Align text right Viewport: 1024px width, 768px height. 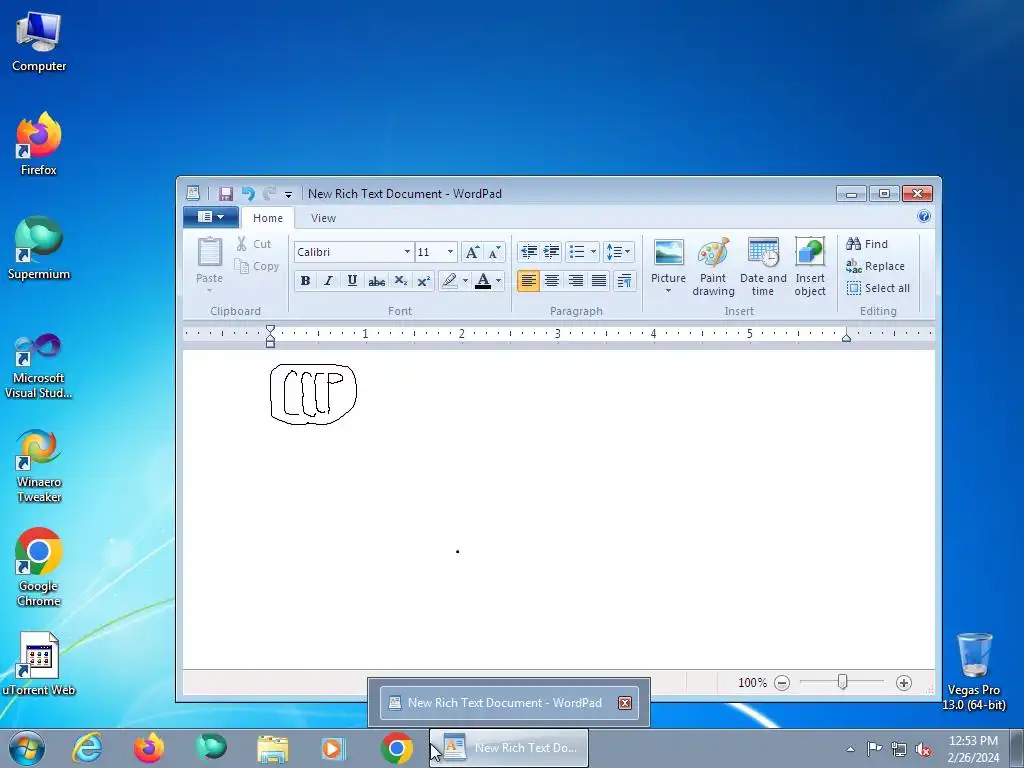575,281
